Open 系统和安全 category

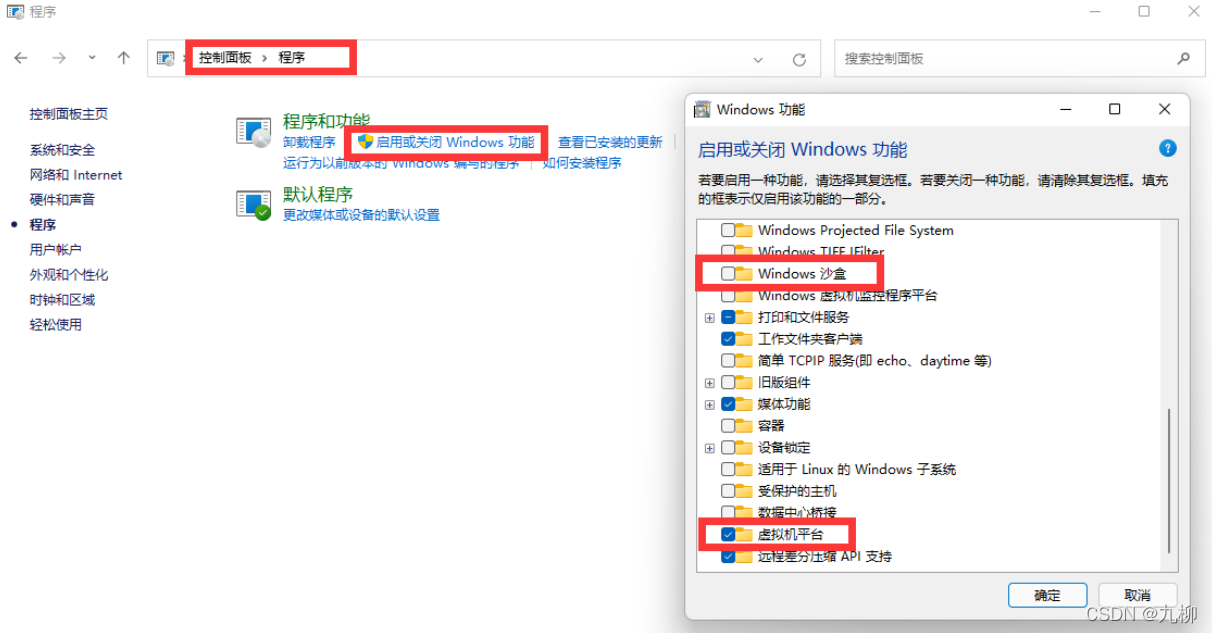[62, 150]
